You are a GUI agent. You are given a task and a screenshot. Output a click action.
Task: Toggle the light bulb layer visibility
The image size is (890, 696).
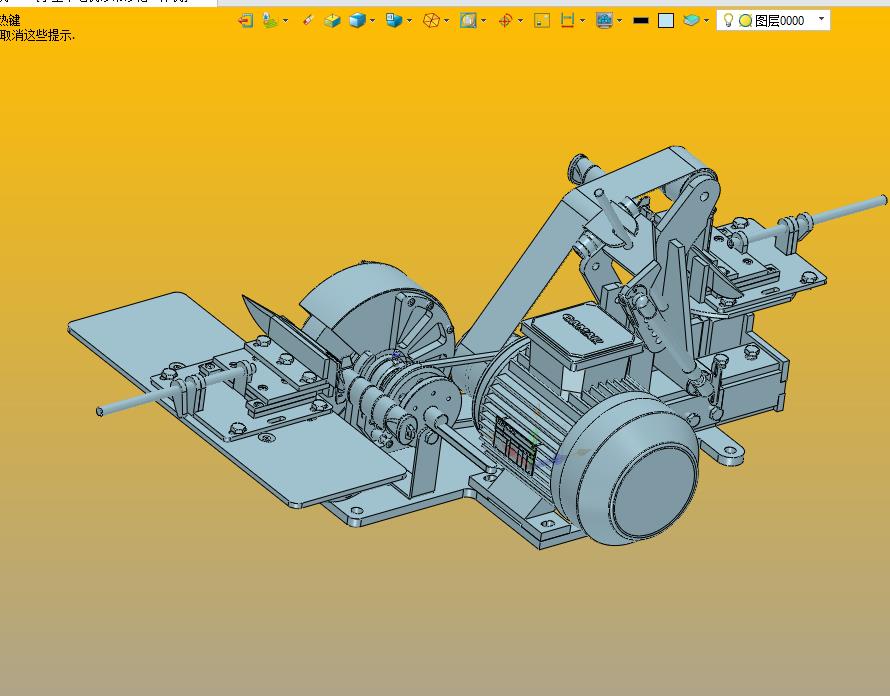tap(728, 21)
